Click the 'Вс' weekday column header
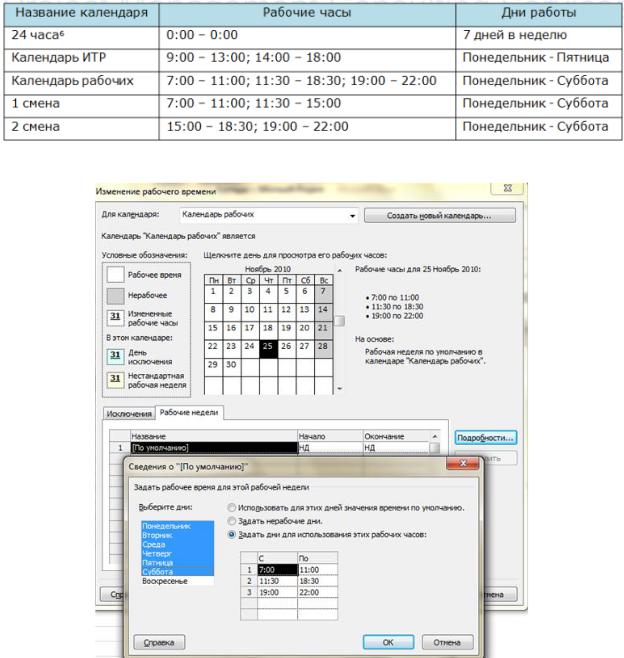Screen dimensions: 624x658 pyautogui.click(x=323, y=280)
